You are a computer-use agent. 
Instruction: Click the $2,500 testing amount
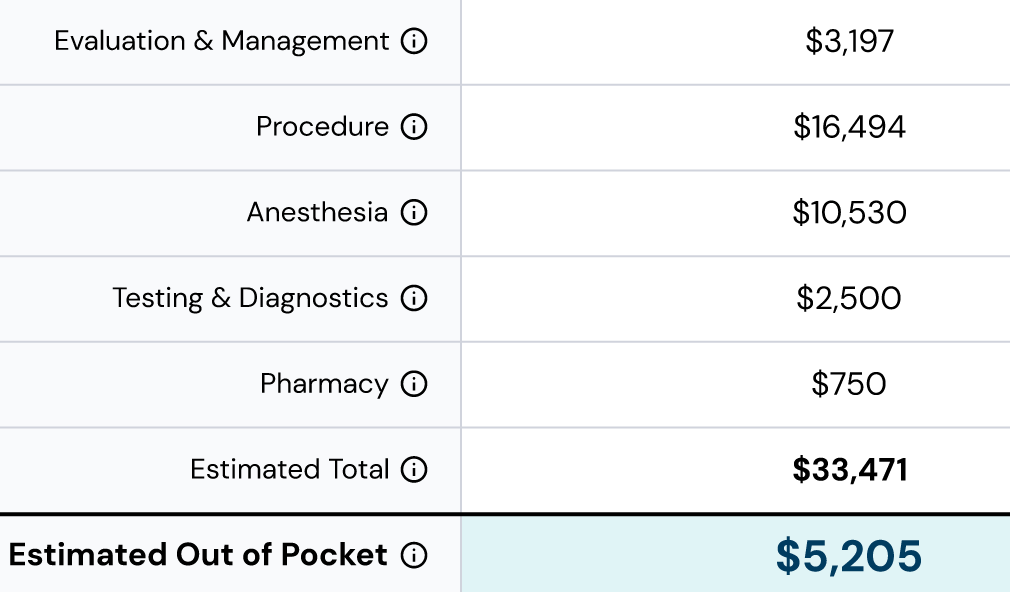pos(849,299)
